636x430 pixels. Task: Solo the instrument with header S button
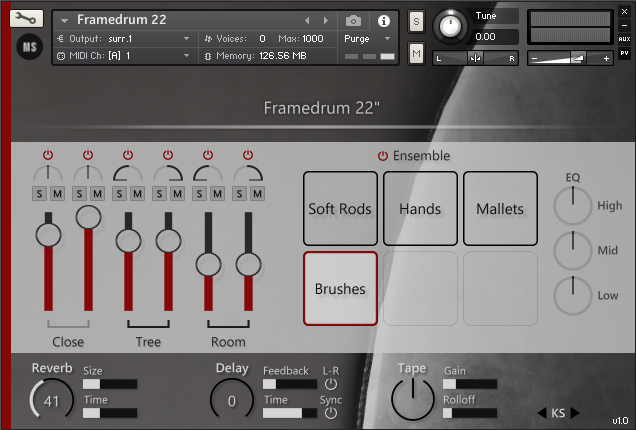coord(416,21)
